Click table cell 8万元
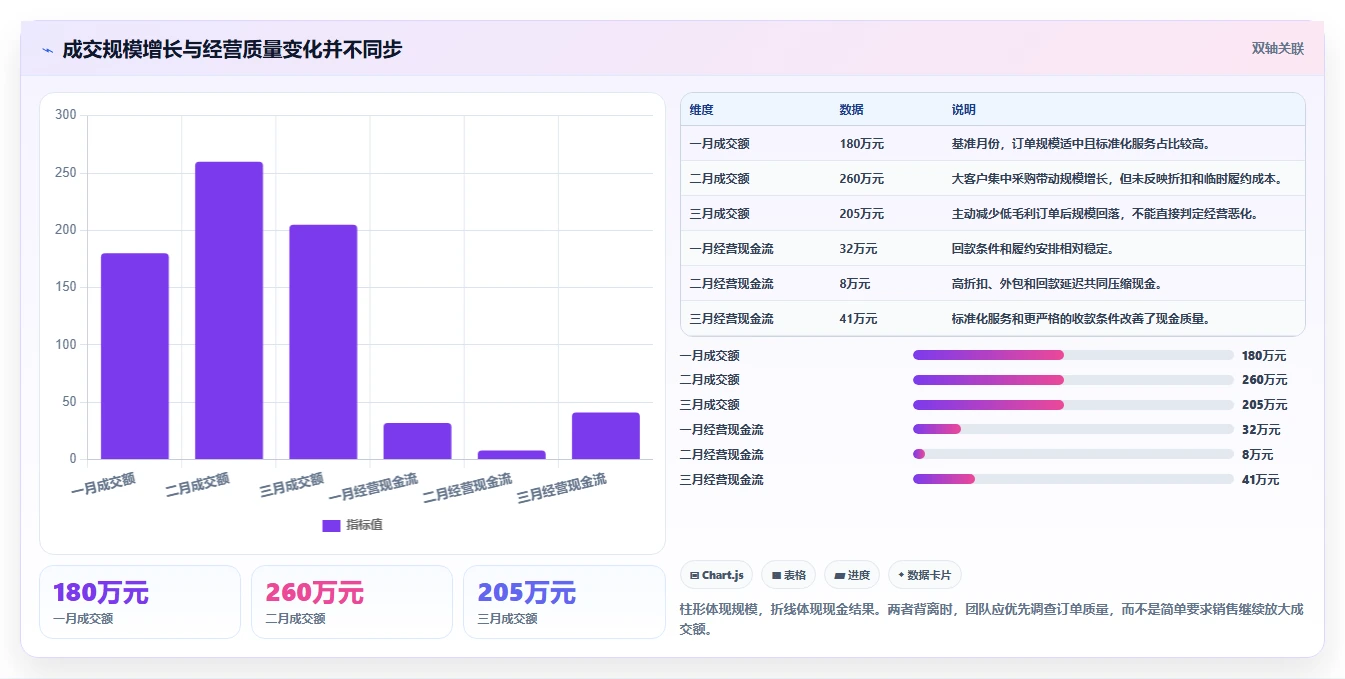 (x=855, y=284)
